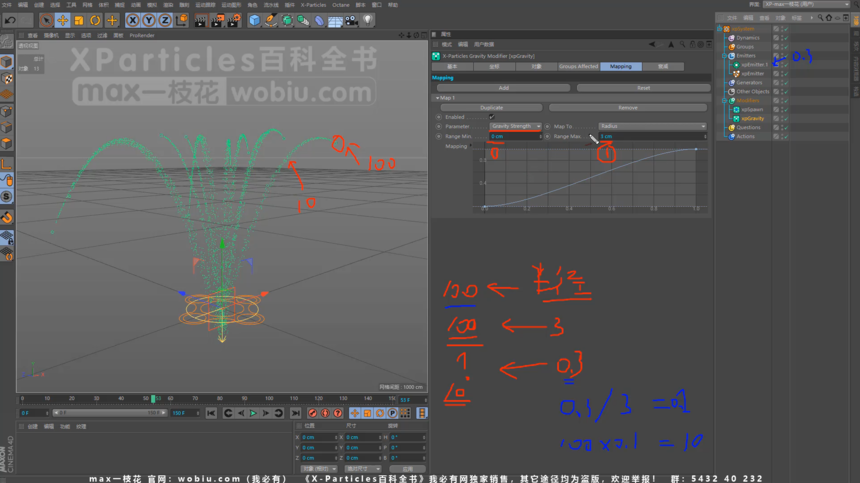The image size is (860, 483).
Task: Expand the Mapping curve disclosure arrow
Action: pyautogui.click(x=471, y=146)
